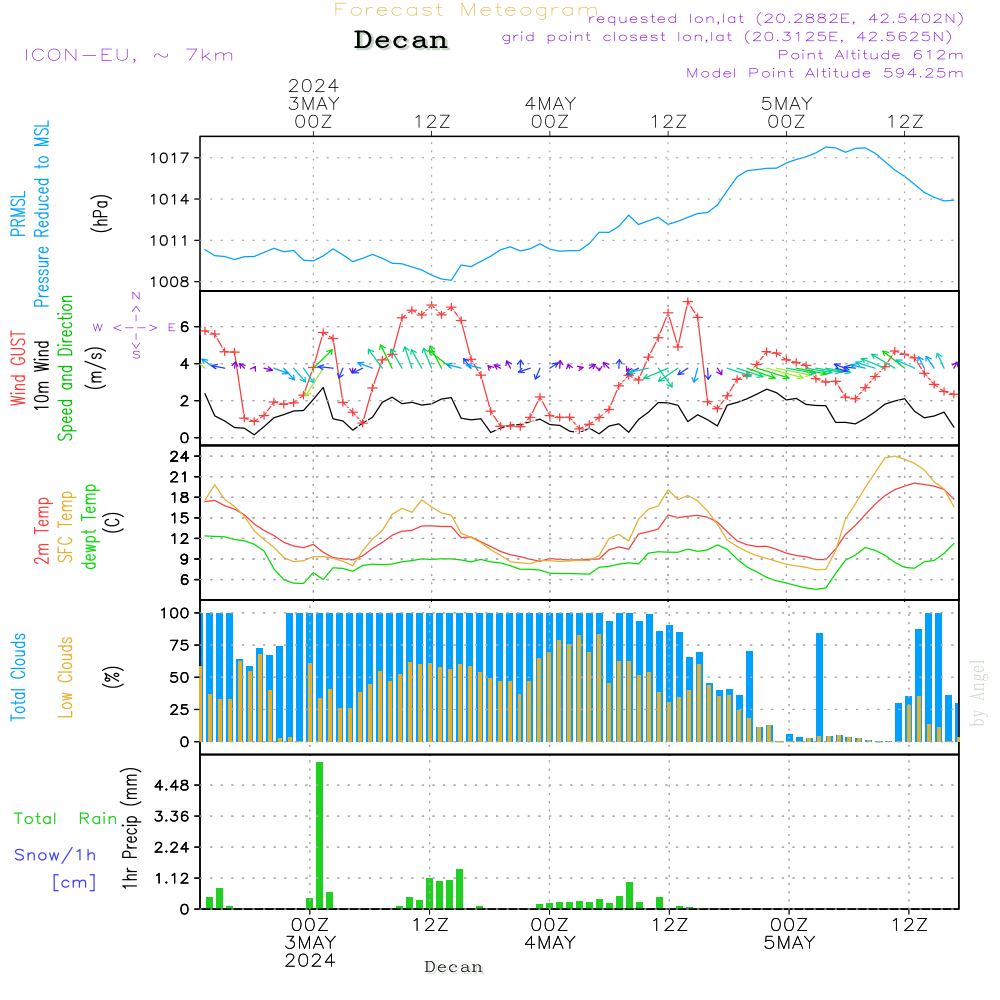This screenshot has width=1000, height=1000.
Task: Click the 5MAY label below the rain chart
Action: (789, 943)
